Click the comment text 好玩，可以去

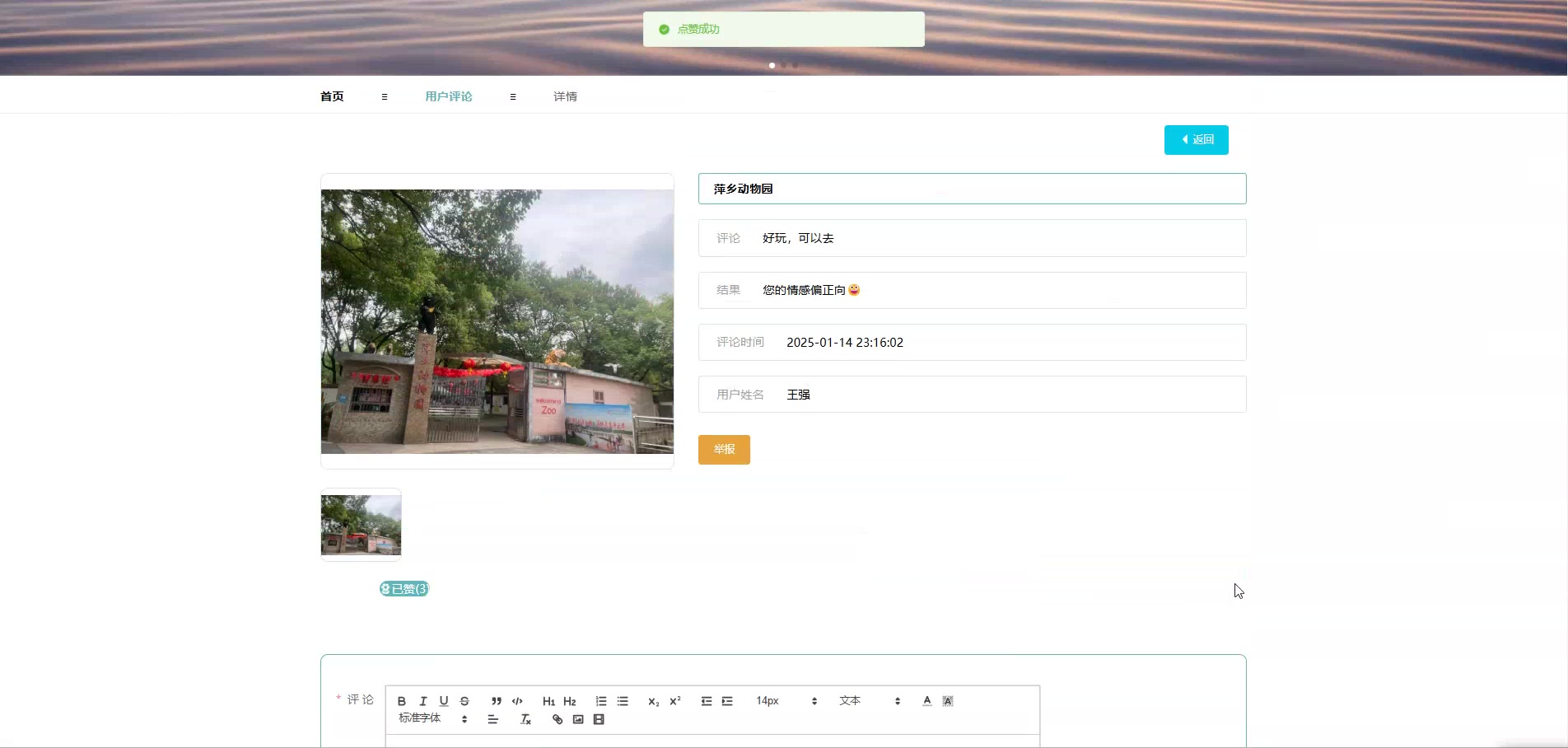pos(798,238)
